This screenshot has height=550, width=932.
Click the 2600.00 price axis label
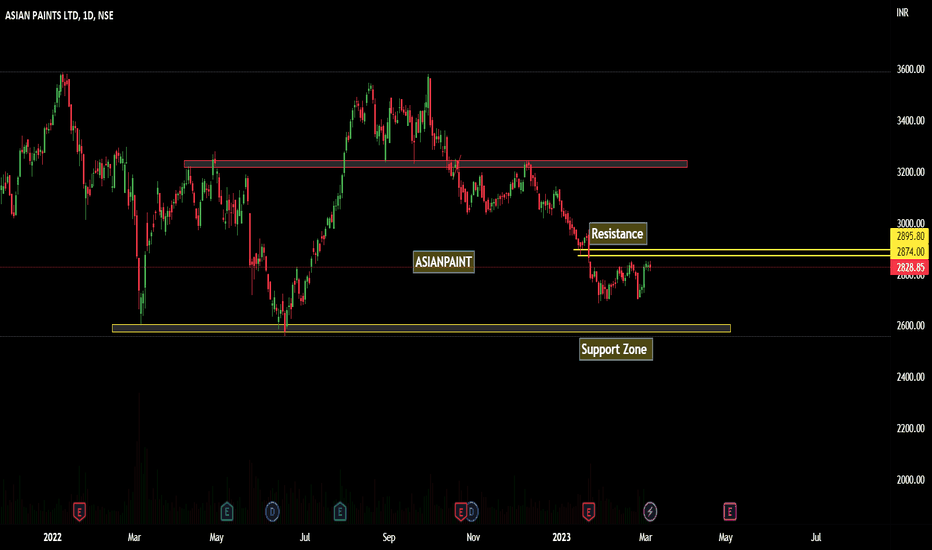tap(911, 325)
